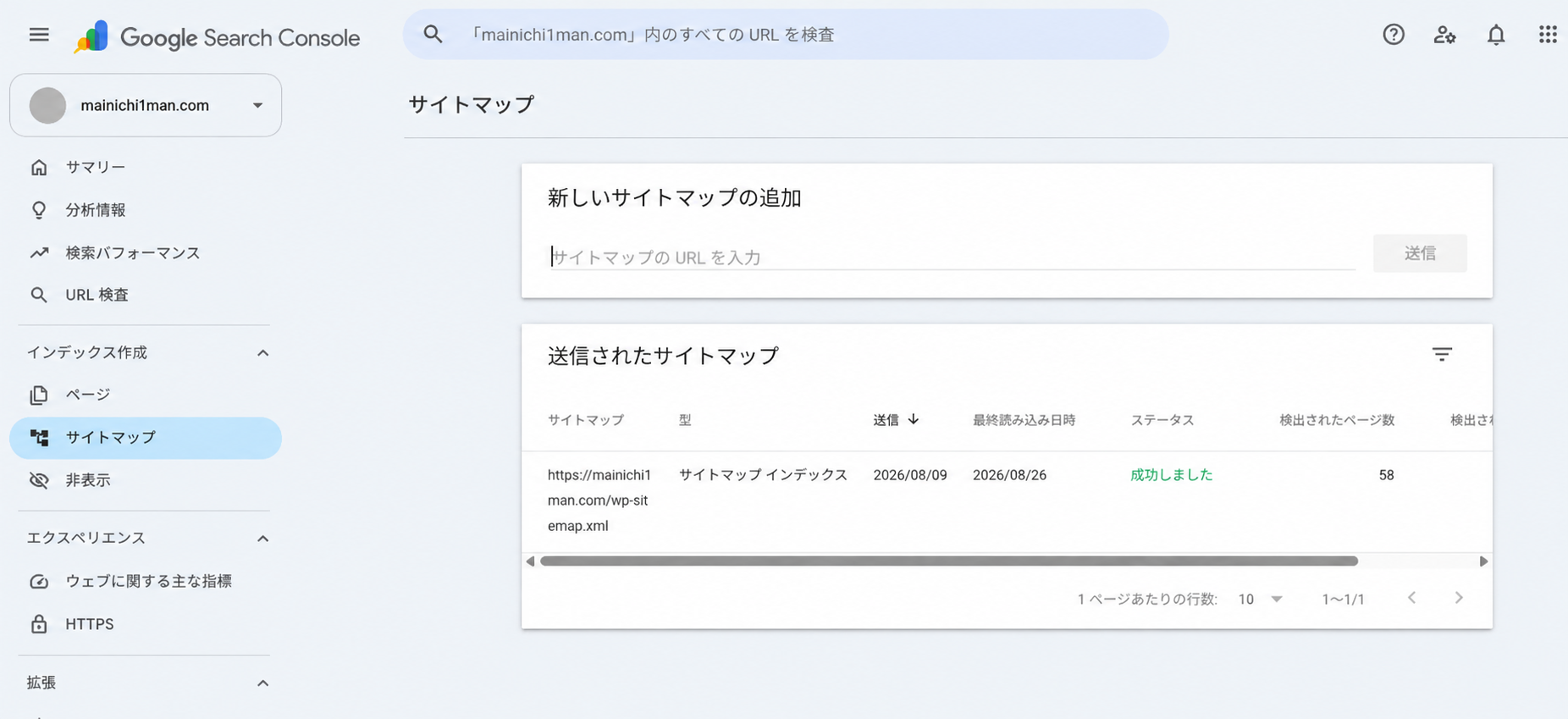Click the sort arrow next to 送信 column
Screen dimensions: 1568x719
[x=914, y=419]
